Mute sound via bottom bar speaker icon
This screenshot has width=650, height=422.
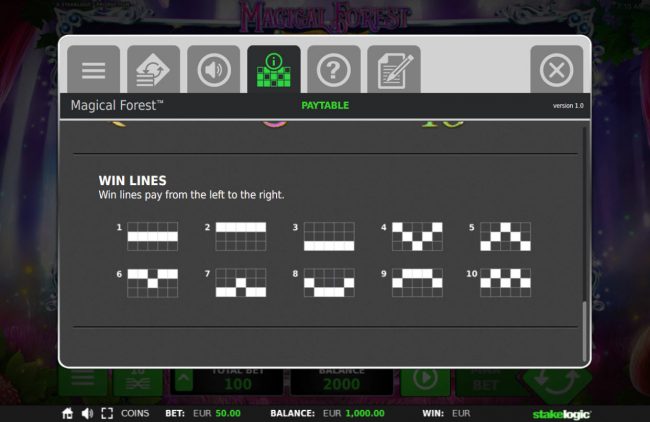(87, 413)
